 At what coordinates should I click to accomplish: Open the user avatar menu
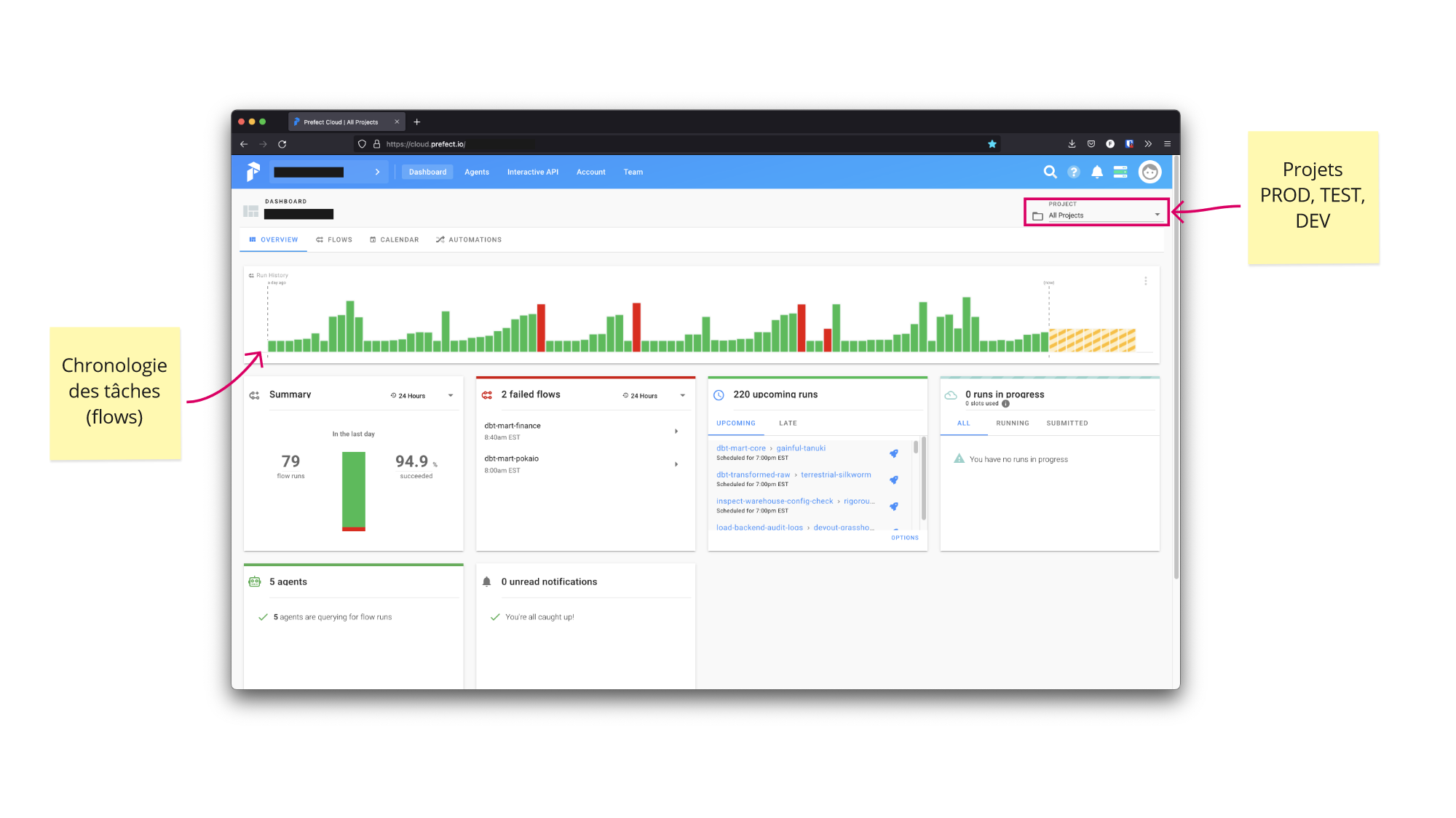coord(1150,172)
